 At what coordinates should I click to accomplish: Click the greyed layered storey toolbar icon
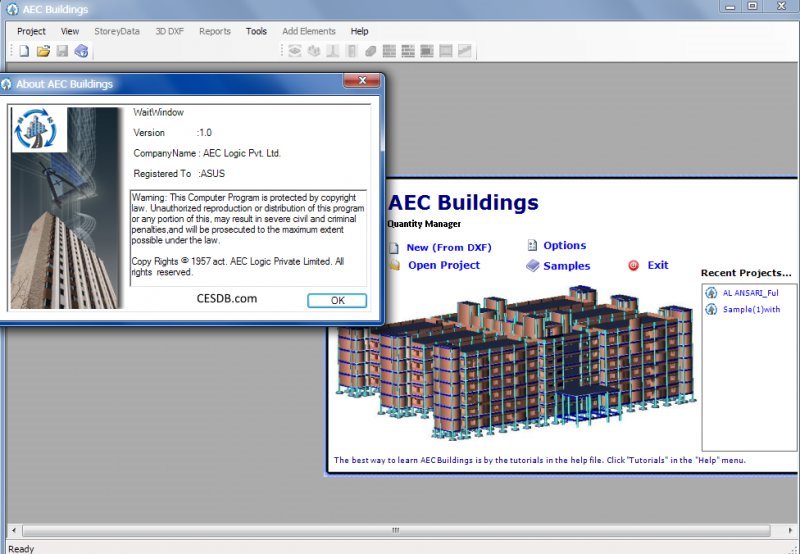(295, 51)
